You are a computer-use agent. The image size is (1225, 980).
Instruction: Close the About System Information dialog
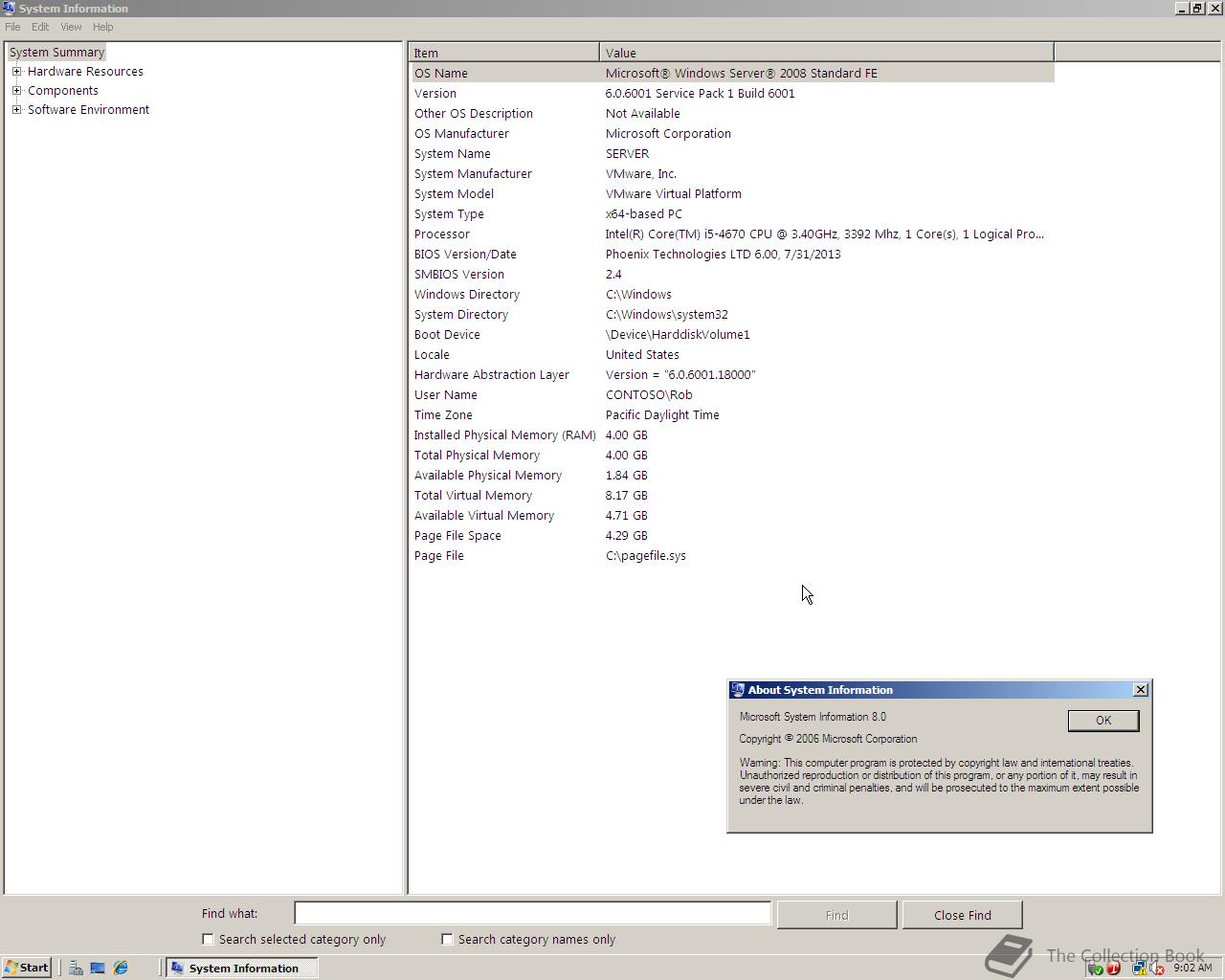[x=1140, y=689]
